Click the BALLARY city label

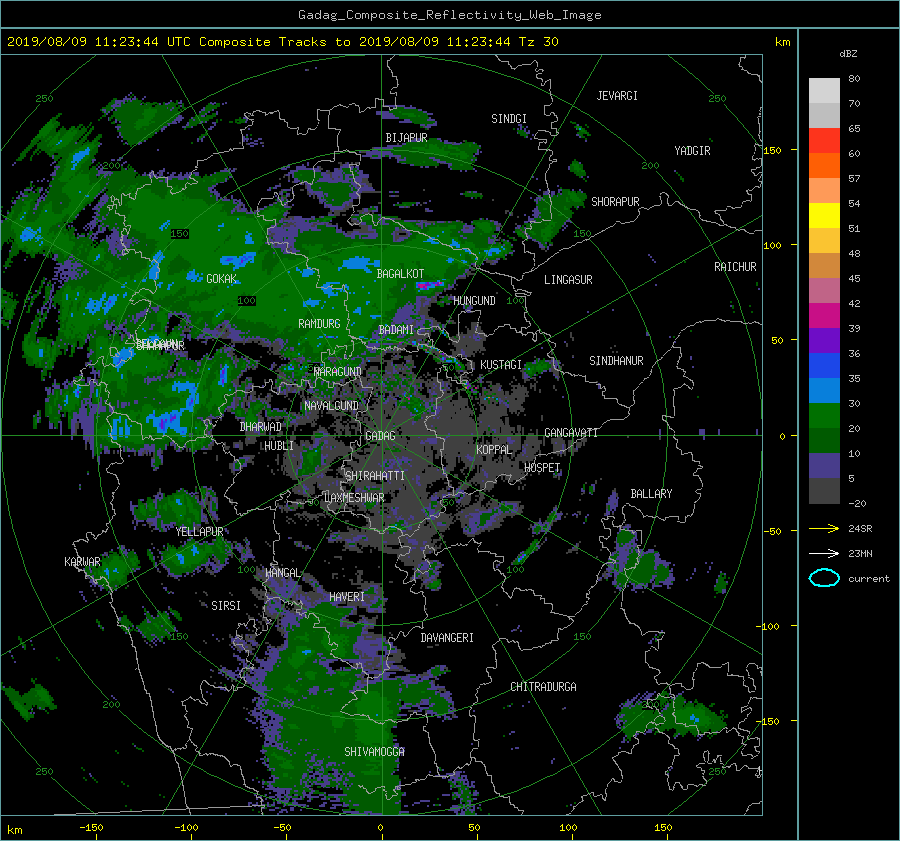(x=651, y=494)
